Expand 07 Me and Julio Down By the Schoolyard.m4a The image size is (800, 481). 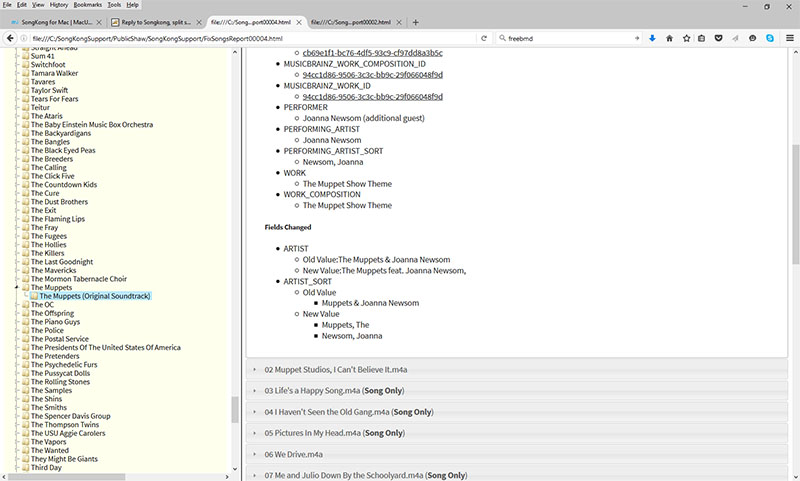(x=517, y=475)
